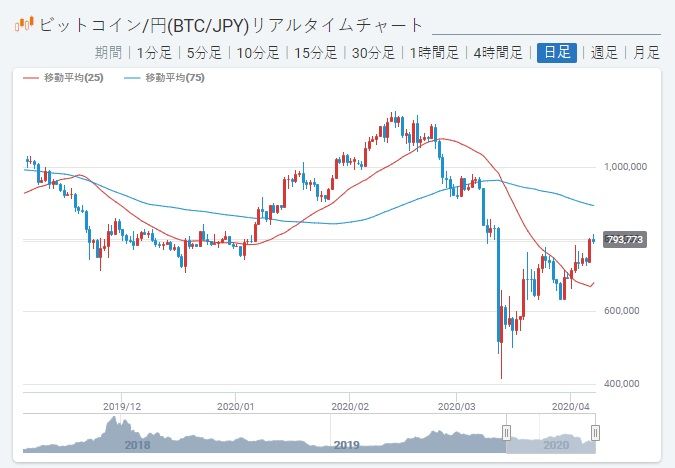Choose the 1時間足 timeframe
Screen dimensions: 675x468
pos(435,53)
